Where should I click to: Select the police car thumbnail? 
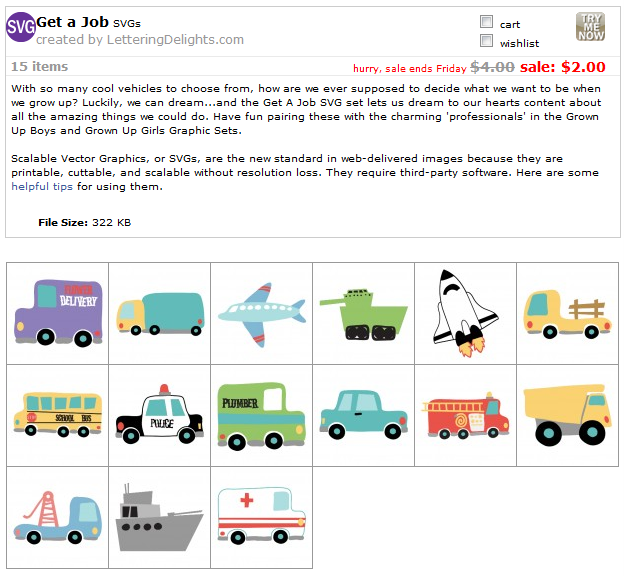(x=160, y=415)
